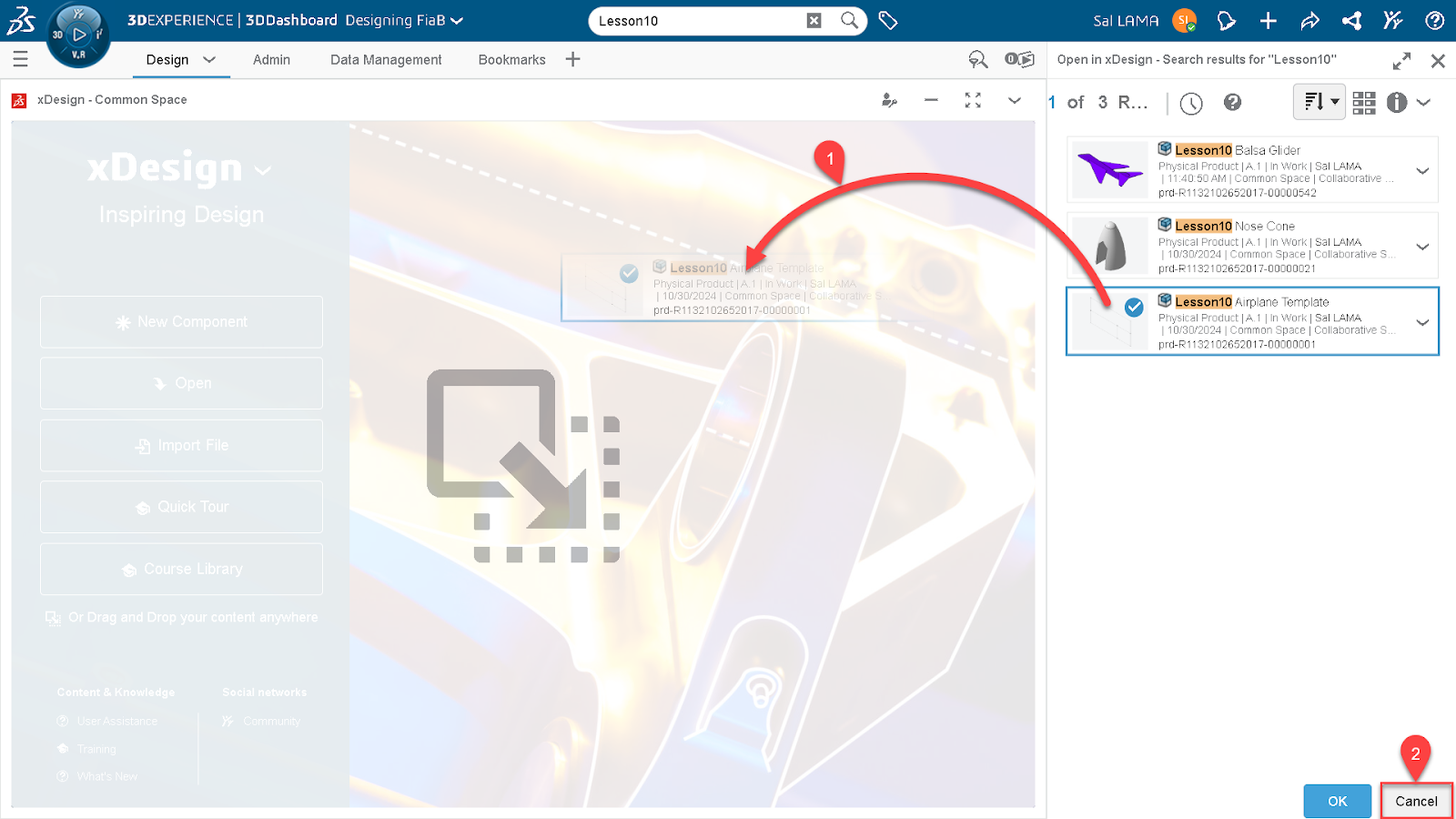Show the information panel in search results
Viewport: 1456px width, 819px height.
coord(1397,103)
